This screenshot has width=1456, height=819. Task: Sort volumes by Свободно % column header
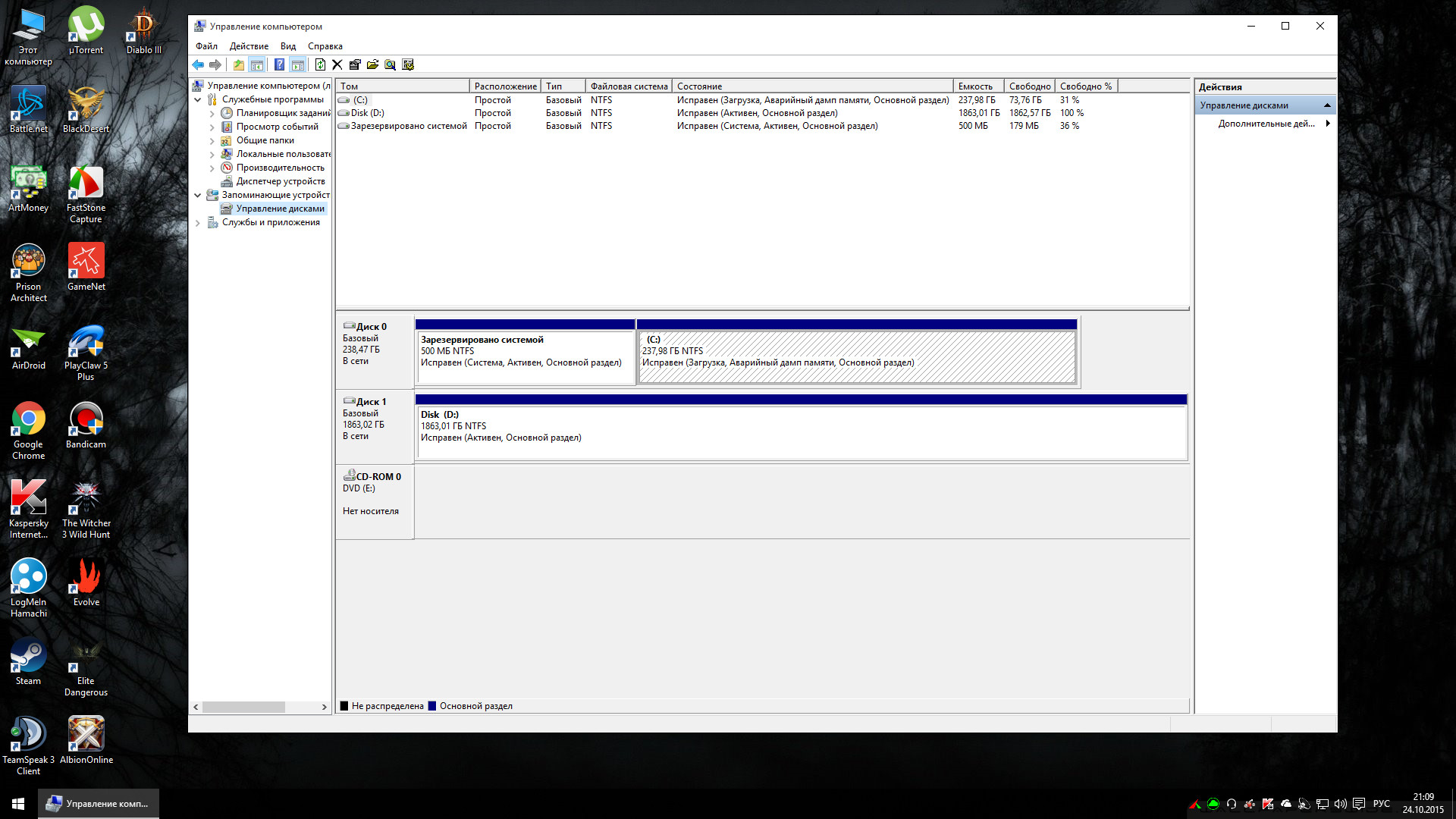point(1085,86)
